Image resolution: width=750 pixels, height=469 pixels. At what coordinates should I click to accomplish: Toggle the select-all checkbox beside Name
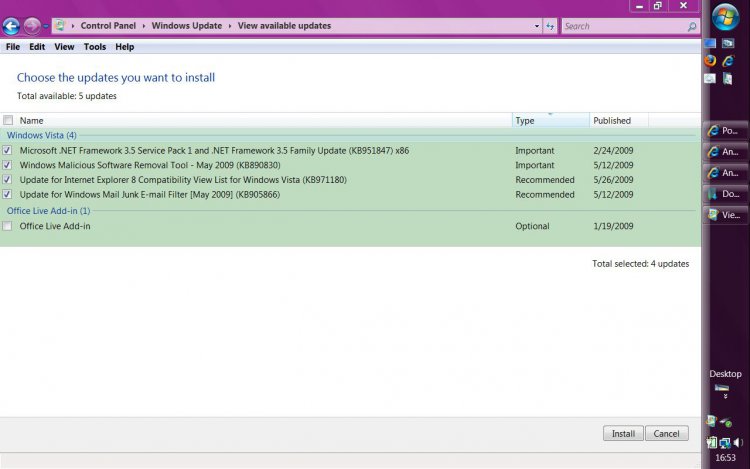click(x=8, y=120)
